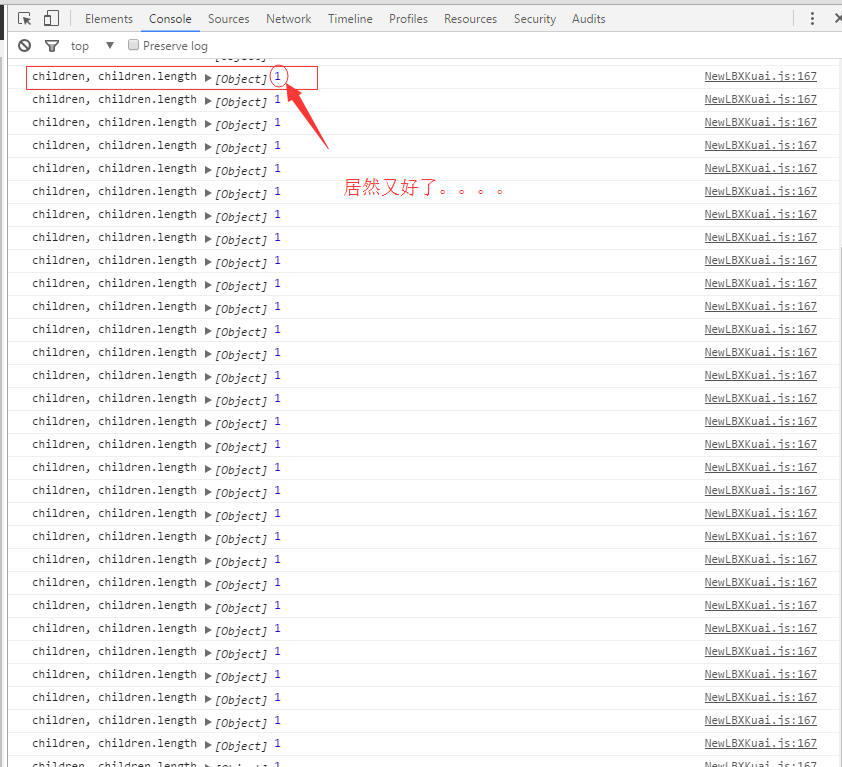The width and height of the screenshot is (842, 767).
Task: Toggle device mode toolbar icon
Action: click(x=51, y=19)
